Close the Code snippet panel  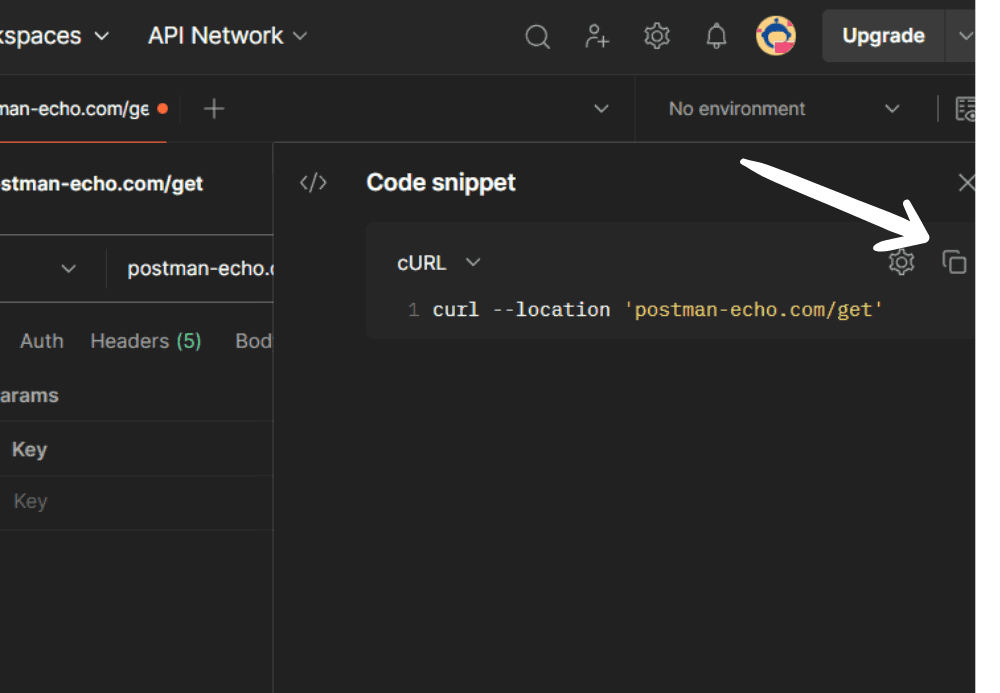[966, 183]
